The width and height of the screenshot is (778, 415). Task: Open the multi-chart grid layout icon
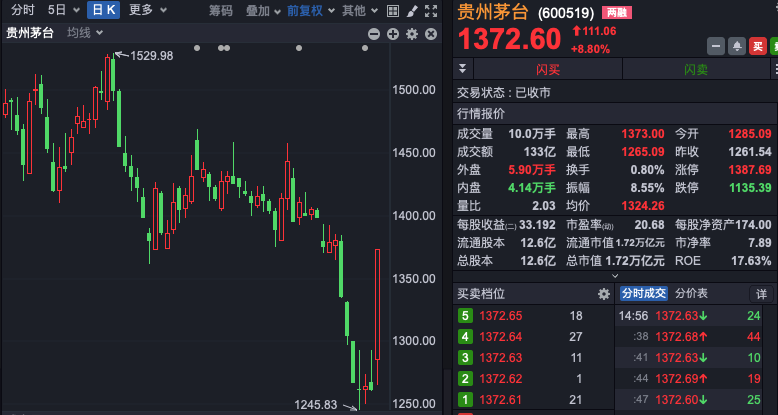(x=392, y=11)
